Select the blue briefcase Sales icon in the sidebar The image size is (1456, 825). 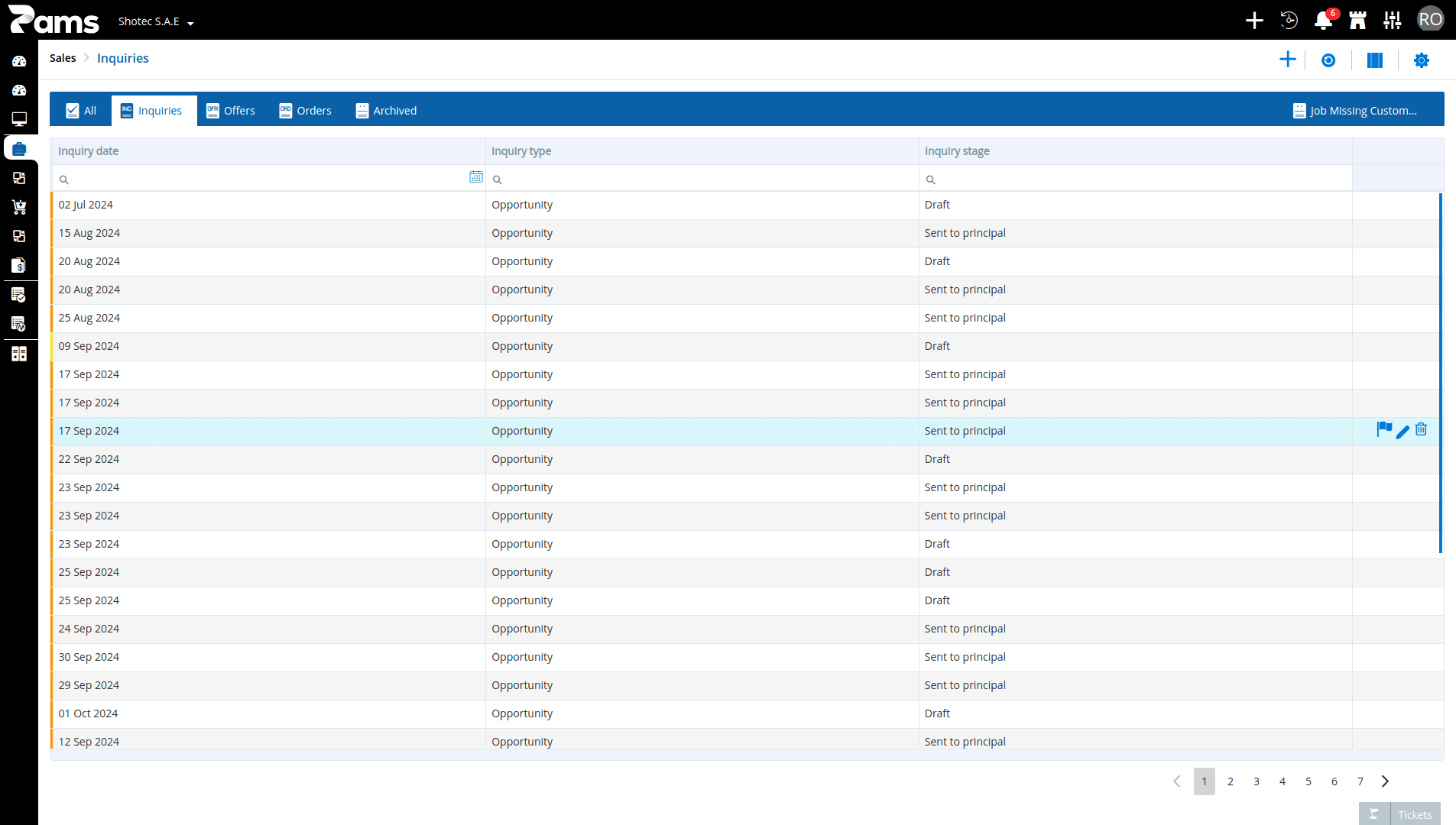click(x=19, y=148)
